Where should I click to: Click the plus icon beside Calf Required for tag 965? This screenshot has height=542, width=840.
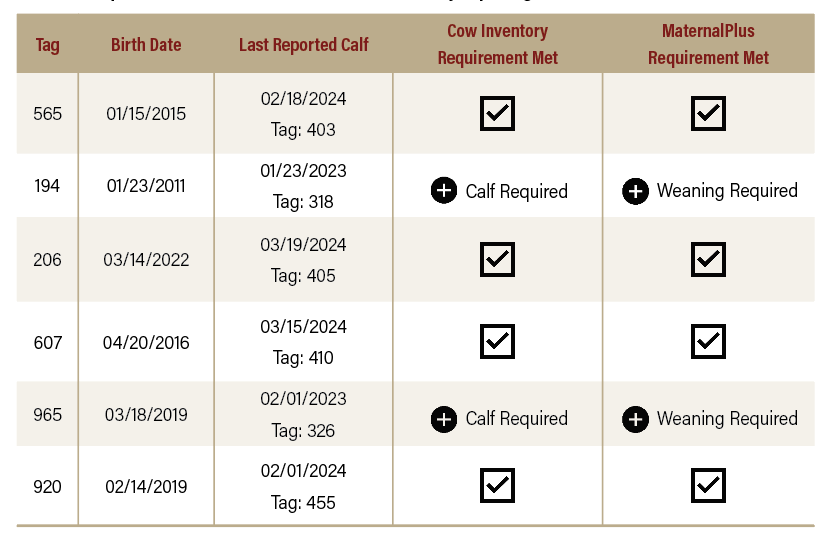[x=444, y=418]
